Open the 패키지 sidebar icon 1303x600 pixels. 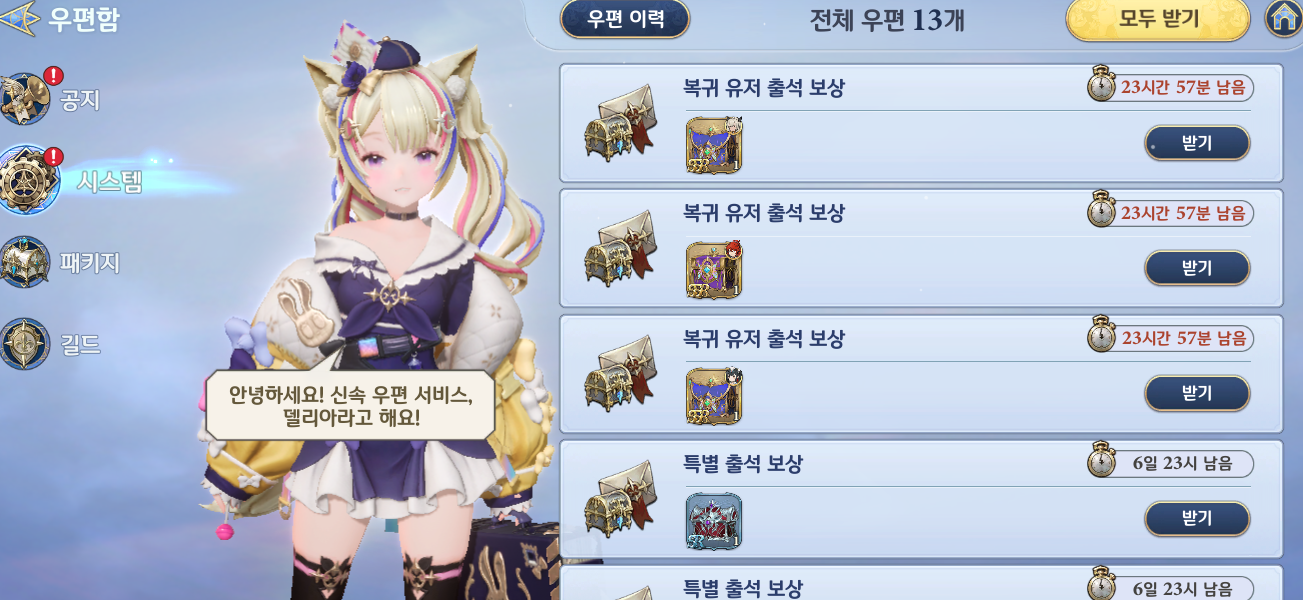24,262
